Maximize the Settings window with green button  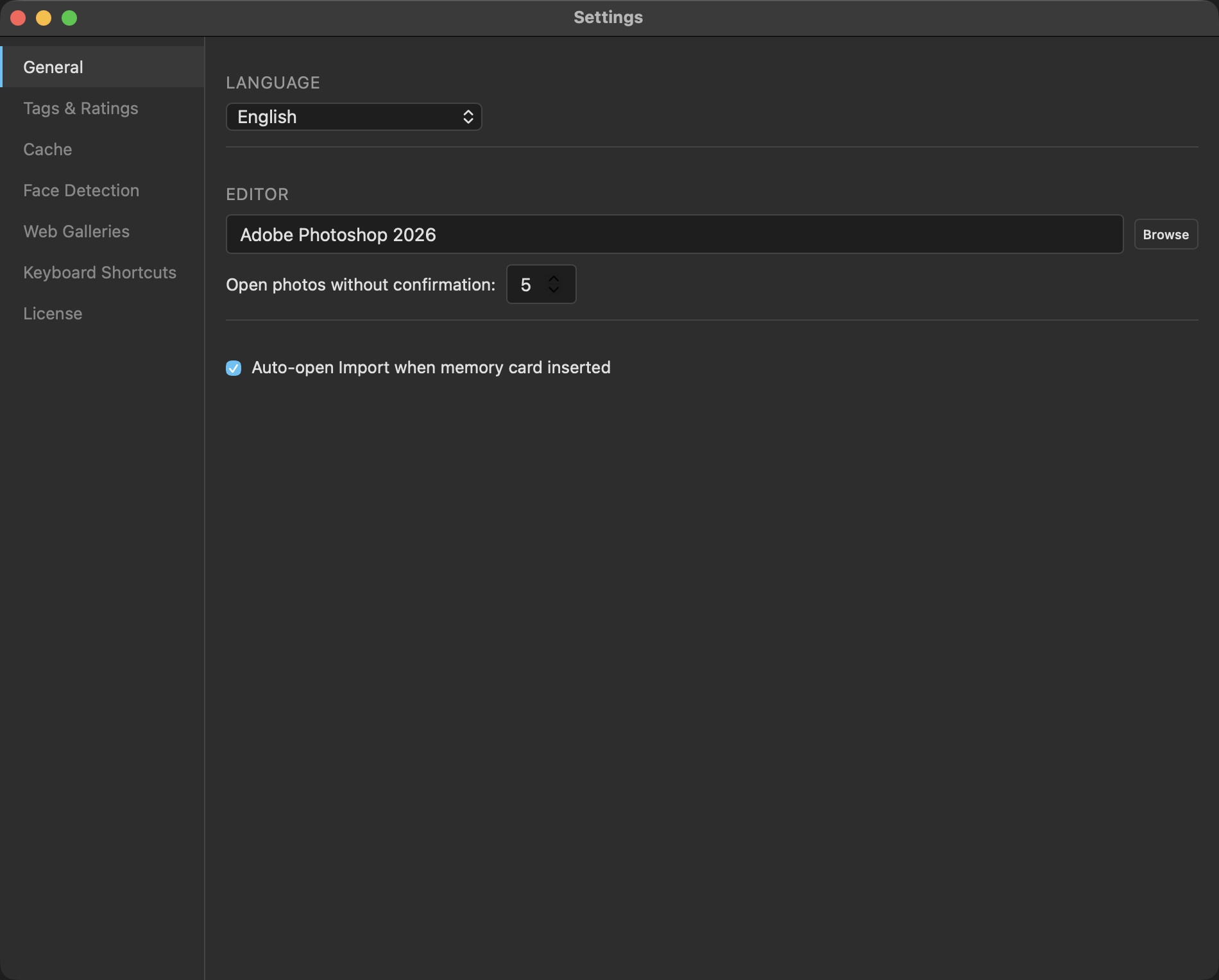coord(69,18)
